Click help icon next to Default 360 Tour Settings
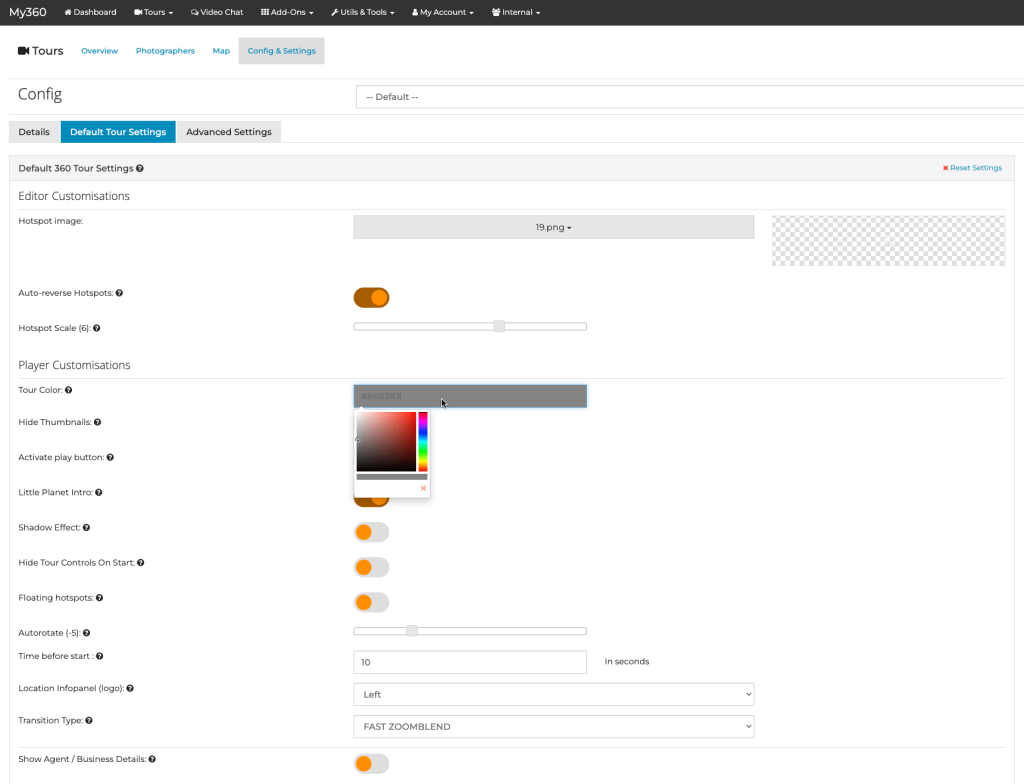The width and height of the screenshot is (1024, 784). tap(140, 169)
